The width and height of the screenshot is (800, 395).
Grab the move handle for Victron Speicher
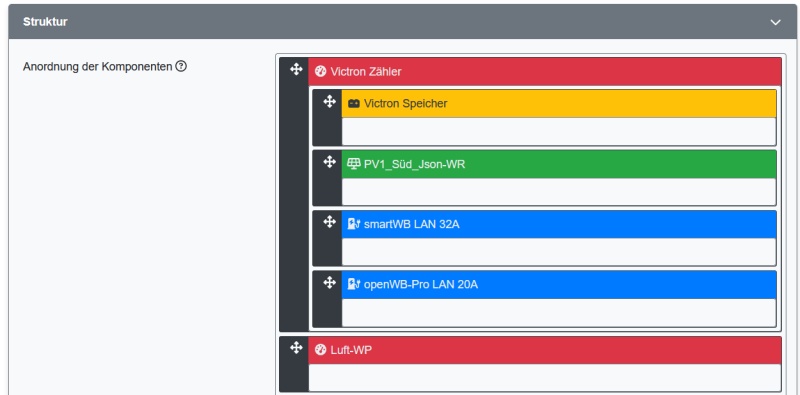330,102
